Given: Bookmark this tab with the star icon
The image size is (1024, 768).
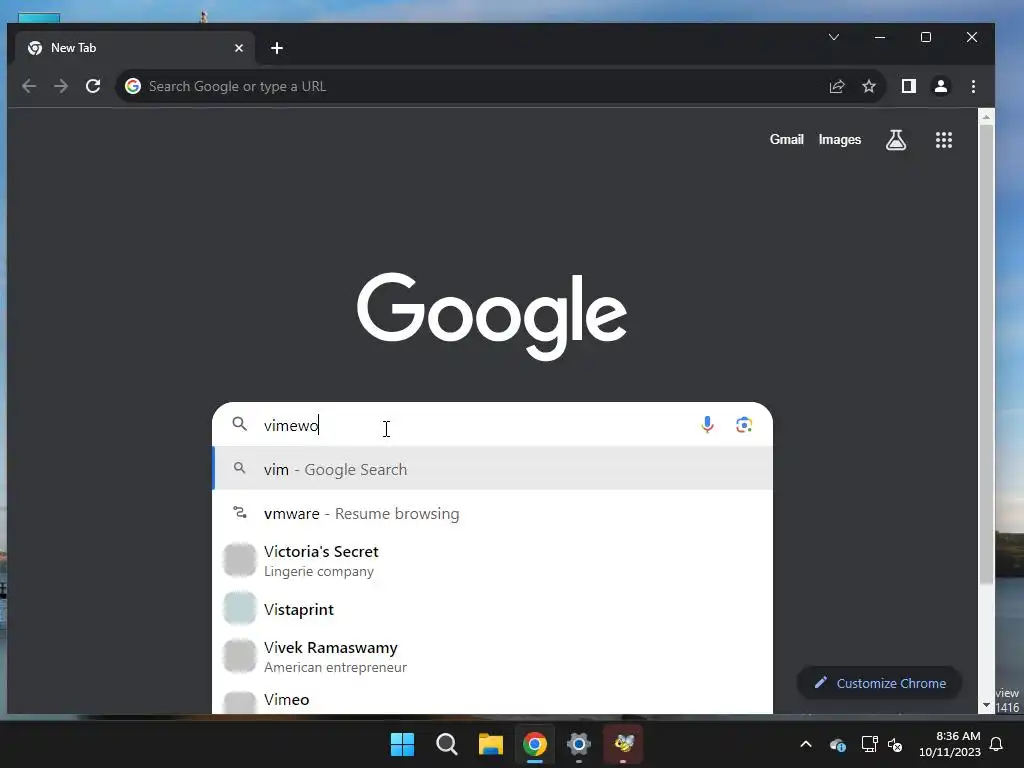Looking at the screenshot, I should pyautogui.click(x=869, y=86).
